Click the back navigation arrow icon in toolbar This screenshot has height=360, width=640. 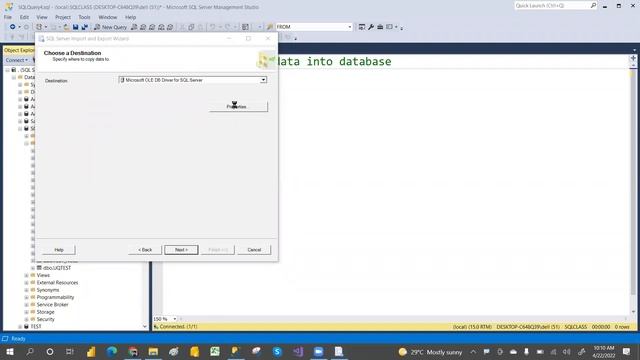click(13, 27)
